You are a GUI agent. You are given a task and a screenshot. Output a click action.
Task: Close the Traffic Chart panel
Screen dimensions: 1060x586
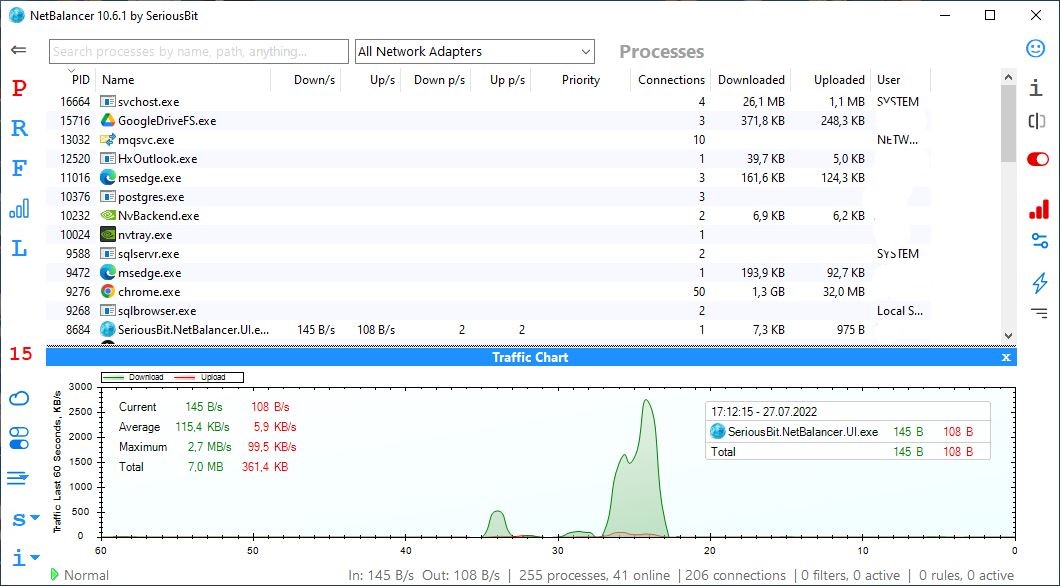[1006, 357]
